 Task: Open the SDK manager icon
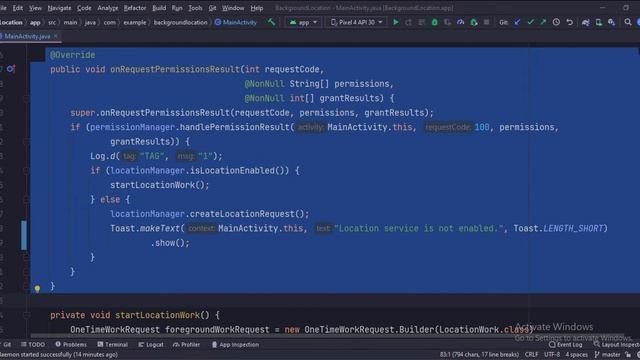tap(611, 22)
